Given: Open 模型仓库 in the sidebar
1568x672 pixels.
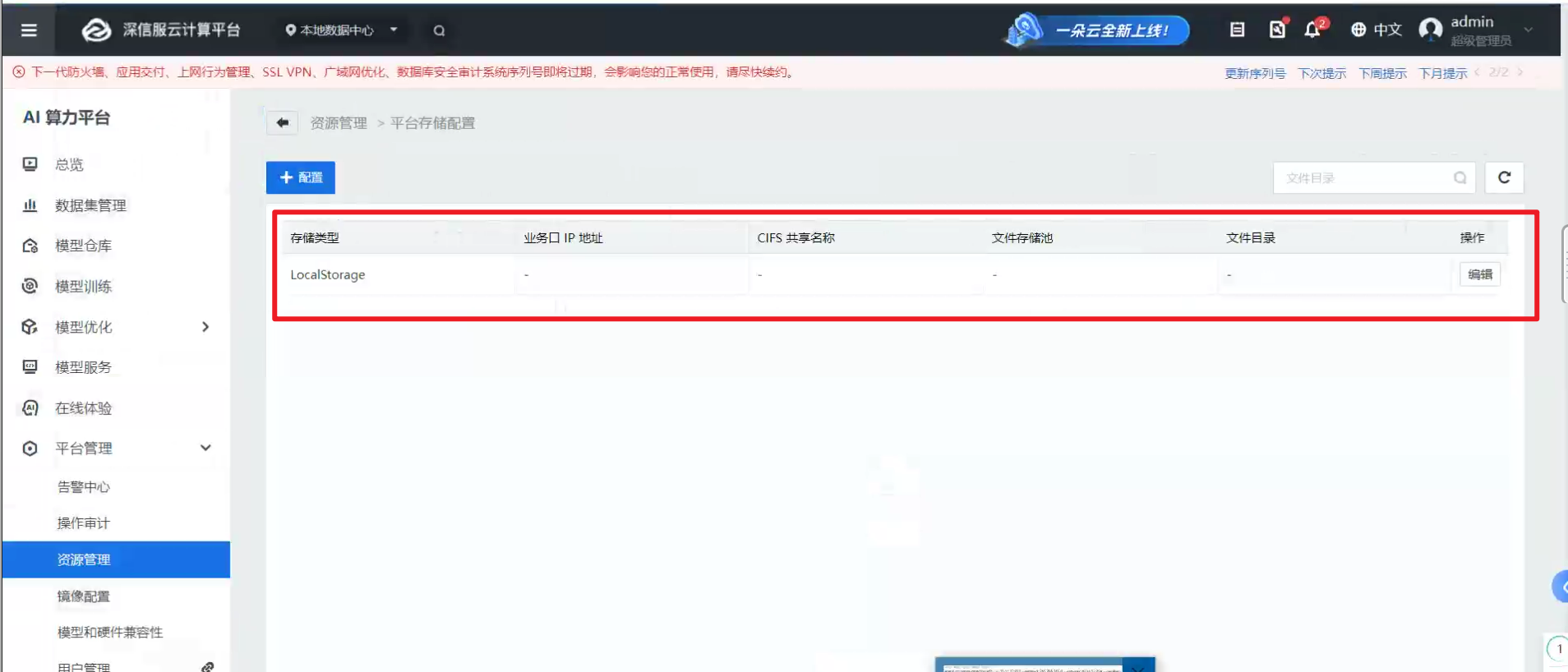Looking at the screenshot, I should [83, 246].
